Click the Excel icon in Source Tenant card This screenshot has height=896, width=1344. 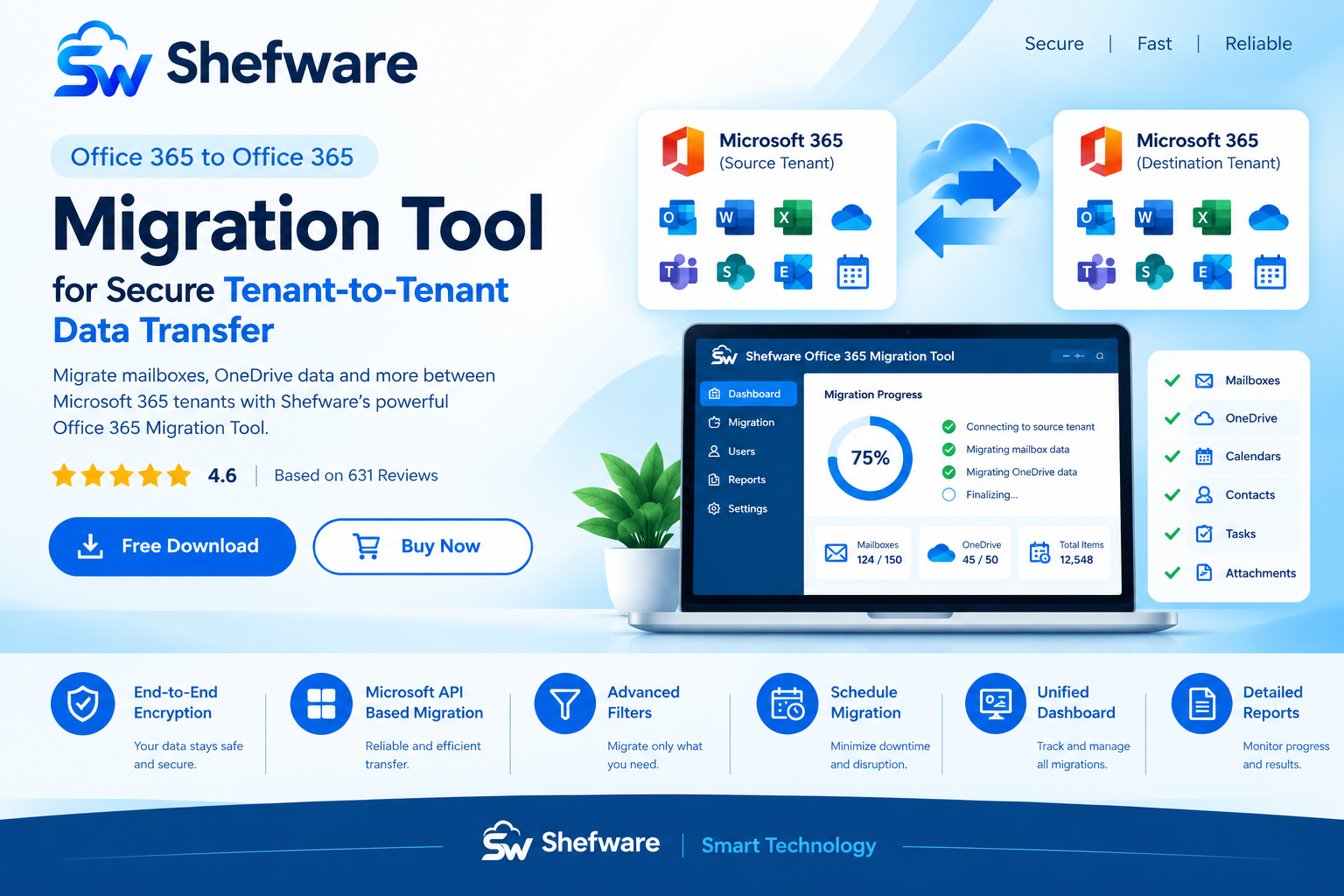coord(793,218)
